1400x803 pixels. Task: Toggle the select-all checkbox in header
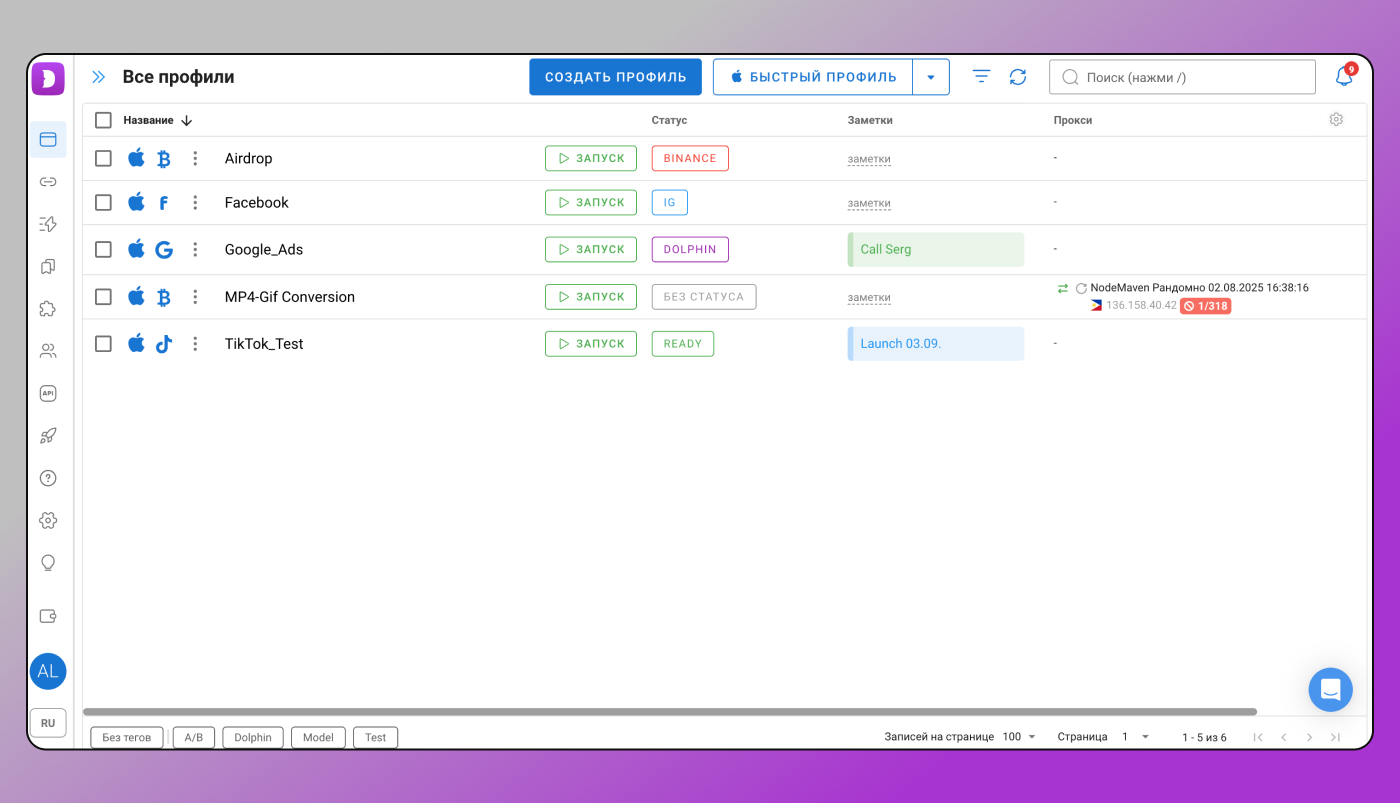click(103, 120)
